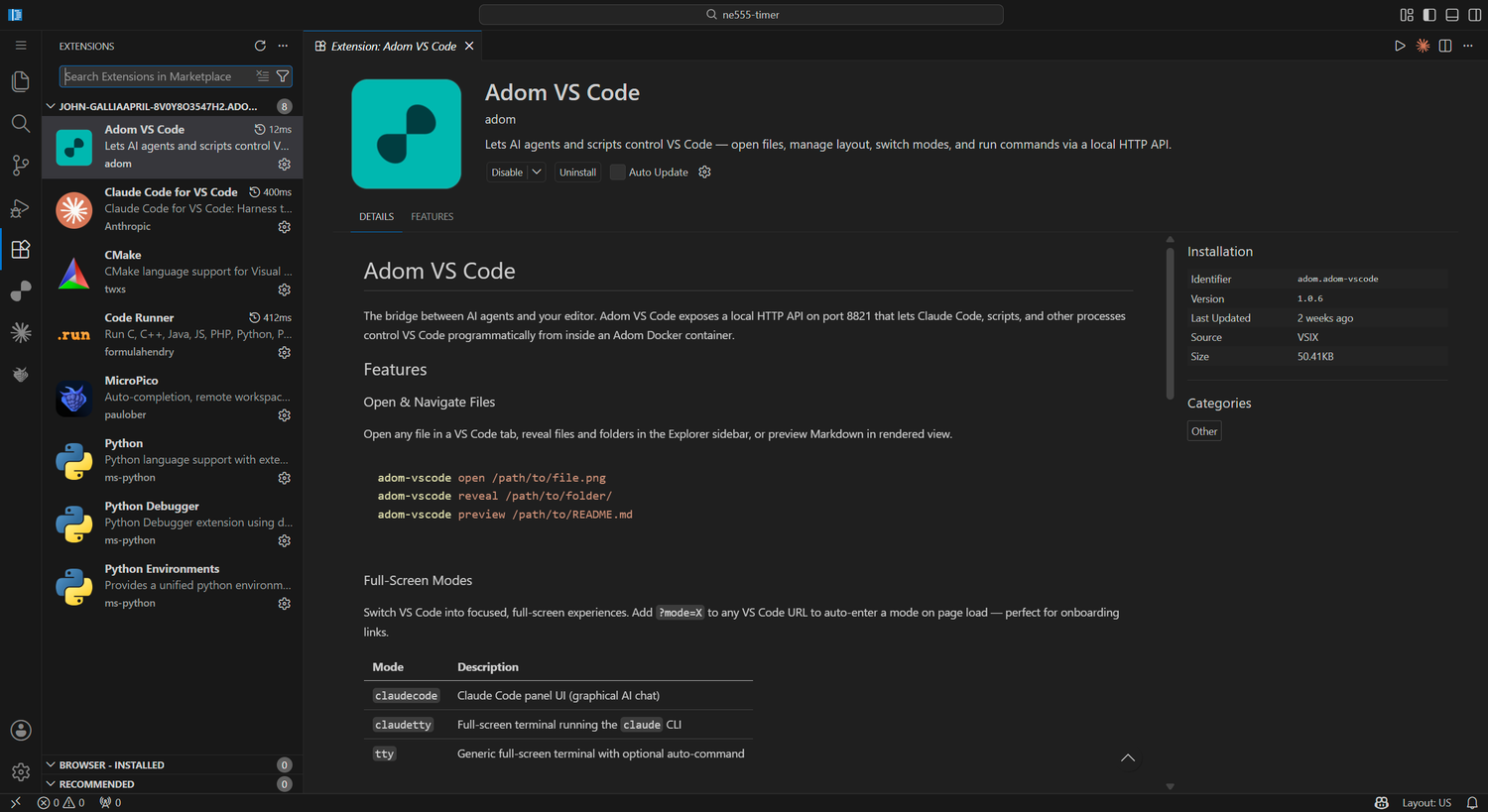Open the Accounts icon in activity bar
Screen dimensions: 1488x812
click(20, 731)
